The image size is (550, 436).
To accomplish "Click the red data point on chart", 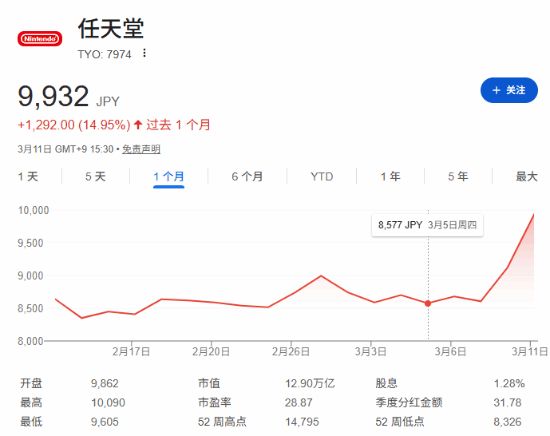I will (x=428, y=303).
